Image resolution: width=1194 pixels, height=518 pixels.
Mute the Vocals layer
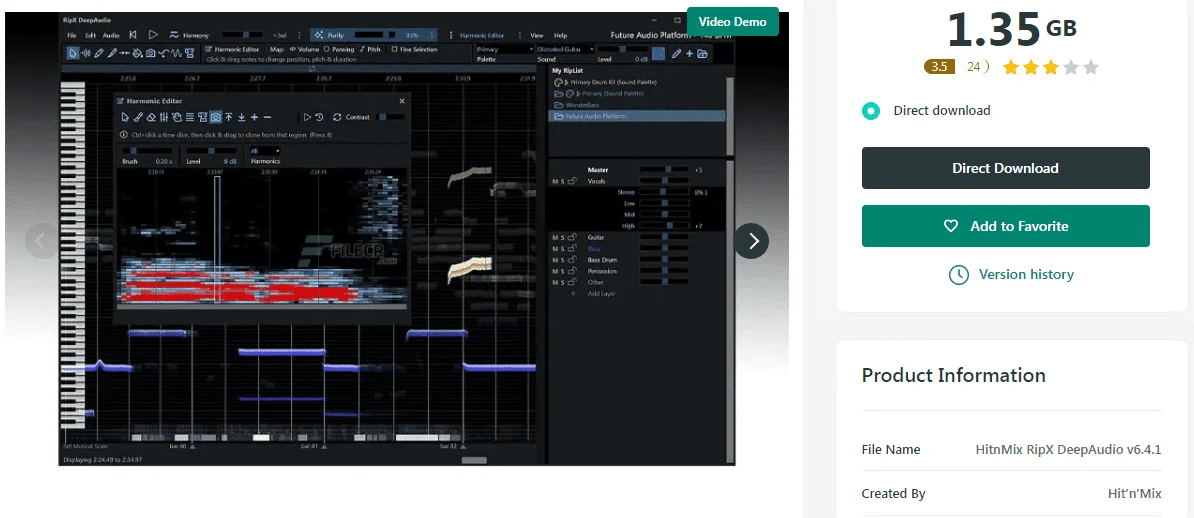click(x=555, y=181)
